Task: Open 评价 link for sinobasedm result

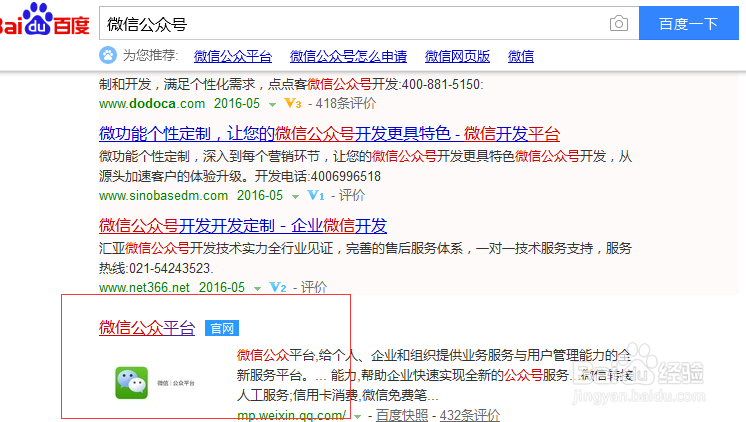Action: click(x=352, y=195)
